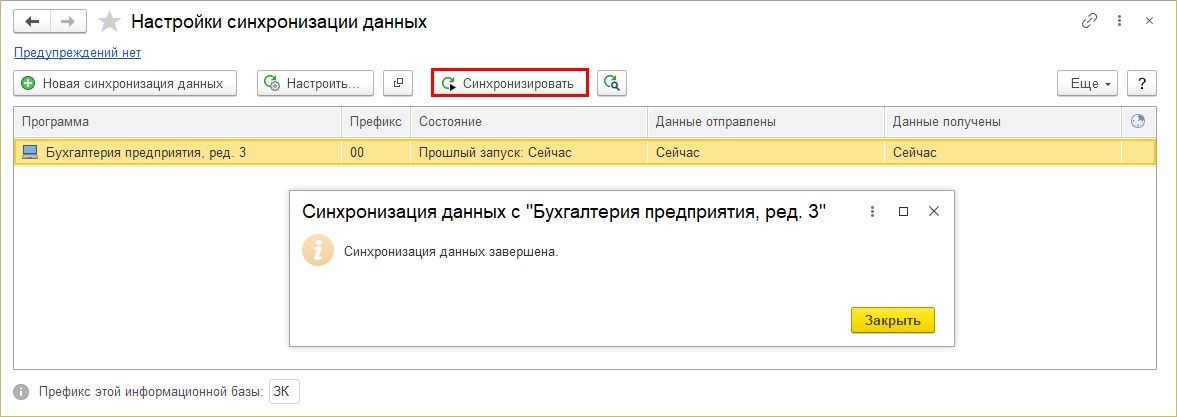
Task: Expand the Еще dropdown menu
Action: (x=1088, y=84)
